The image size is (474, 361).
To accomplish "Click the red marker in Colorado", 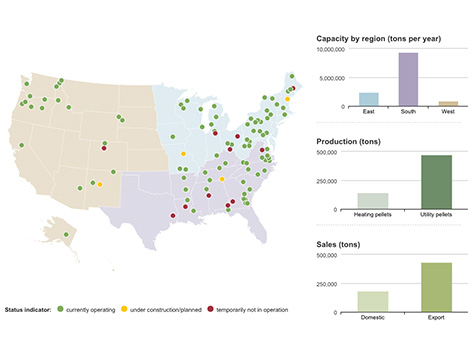I will point(104,148).
